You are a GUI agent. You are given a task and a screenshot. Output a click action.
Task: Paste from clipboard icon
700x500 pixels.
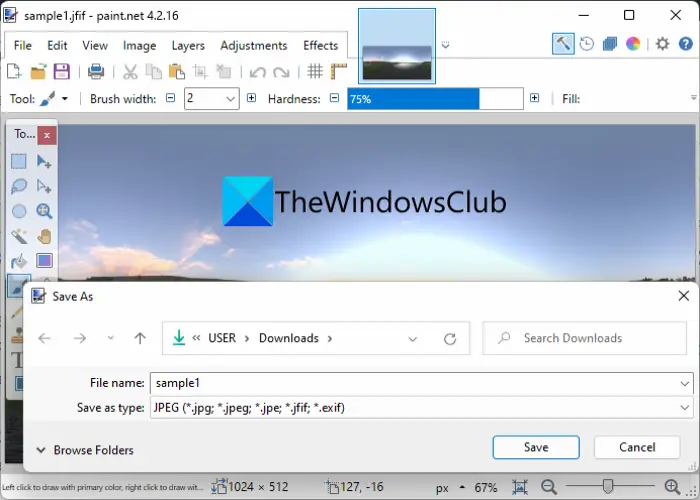point(177,71)
